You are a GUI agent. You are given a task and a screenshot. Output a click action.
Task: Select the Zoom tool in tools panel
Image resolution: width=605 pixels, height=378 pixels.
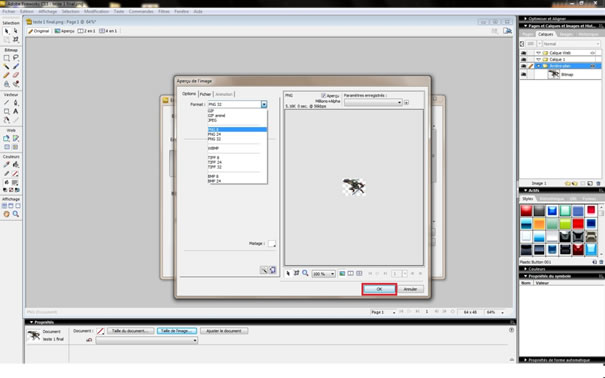16,214
